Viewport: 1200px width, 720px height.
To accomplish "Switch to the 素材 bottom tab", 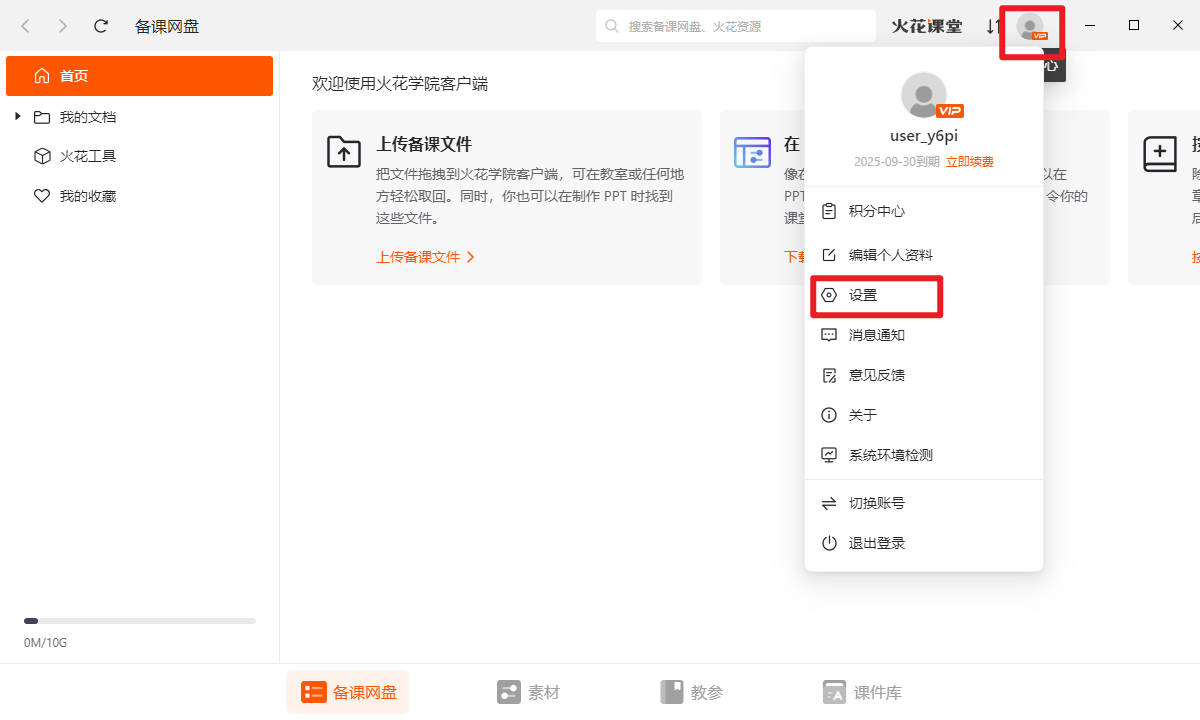I will click(528, 692).
